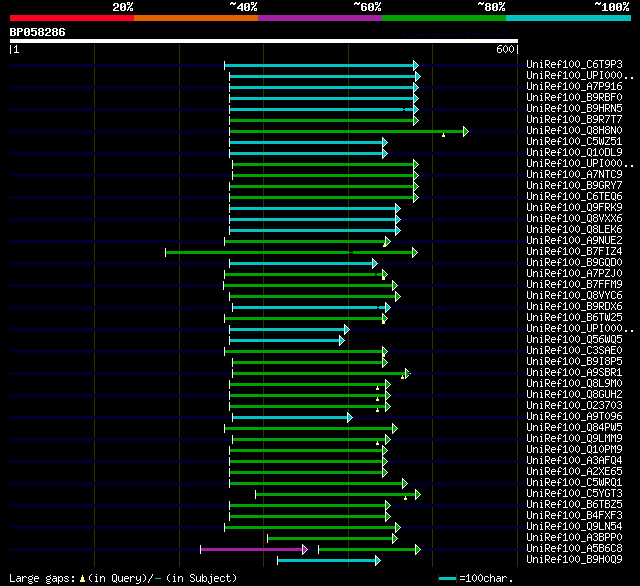Select the UniRef100_C5WRQ1 label

pos(574,483)
